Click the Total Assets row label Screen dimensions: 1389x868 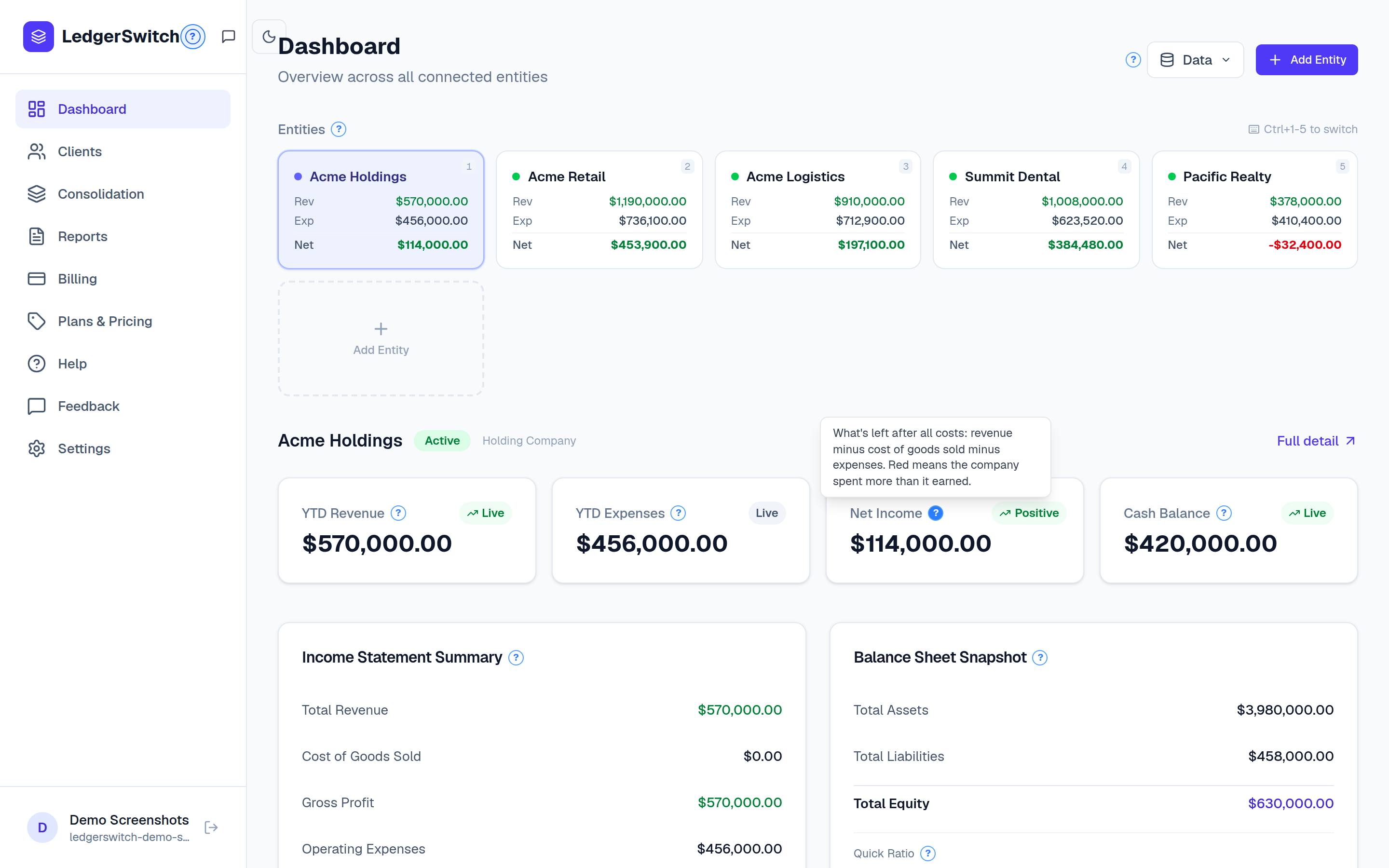click(x=891, y=710)
